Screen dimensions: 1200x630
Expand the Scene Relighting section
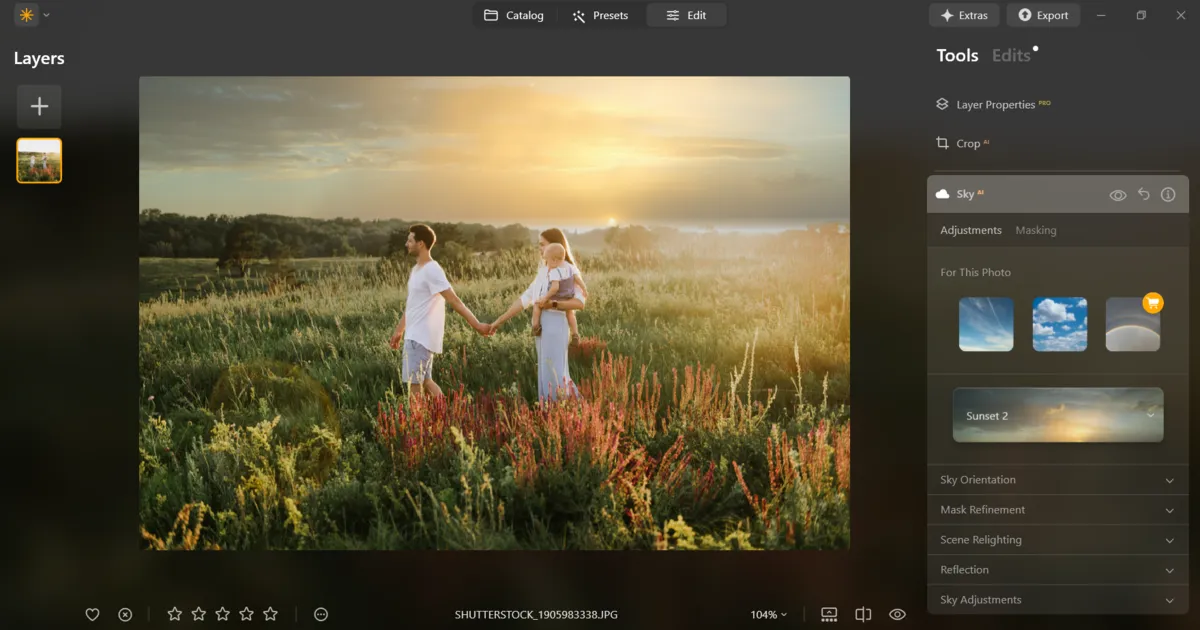1057,539
